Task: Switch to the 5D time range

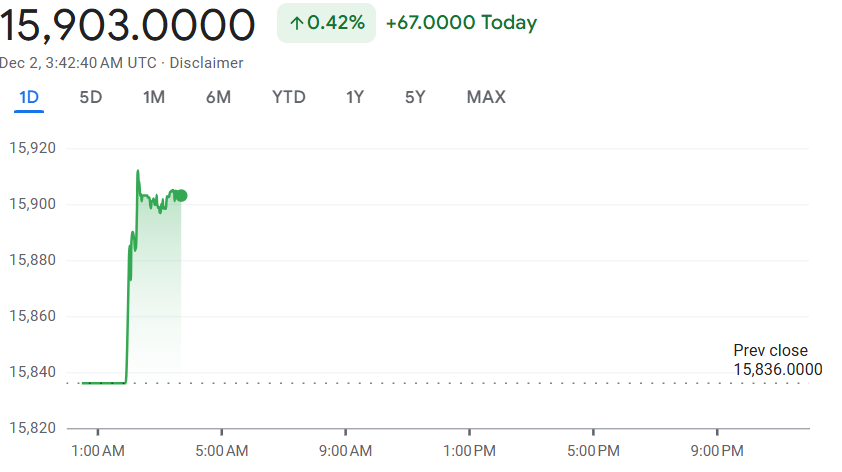Action: coord(91,97)
